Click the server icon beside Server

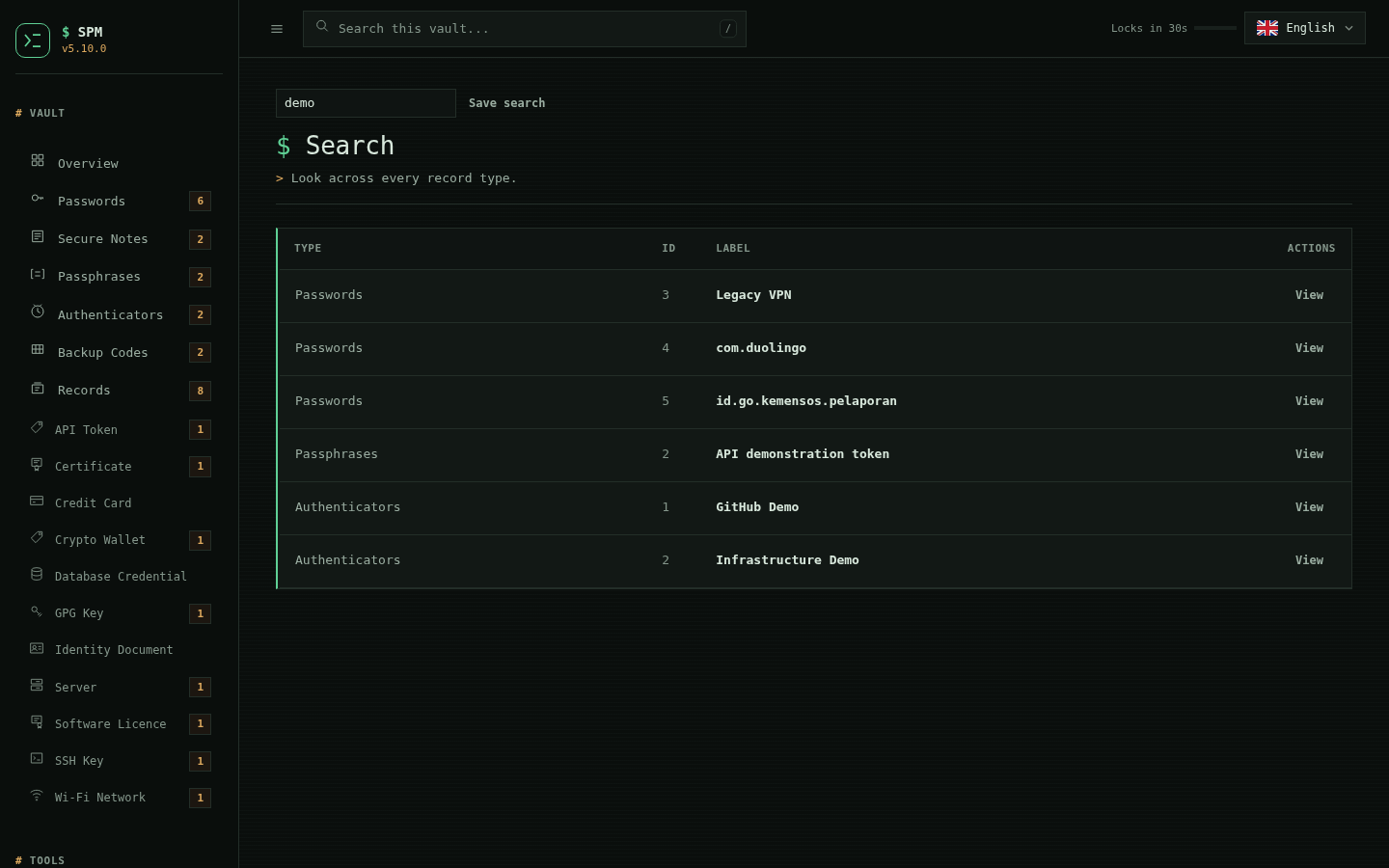[37, 685]
